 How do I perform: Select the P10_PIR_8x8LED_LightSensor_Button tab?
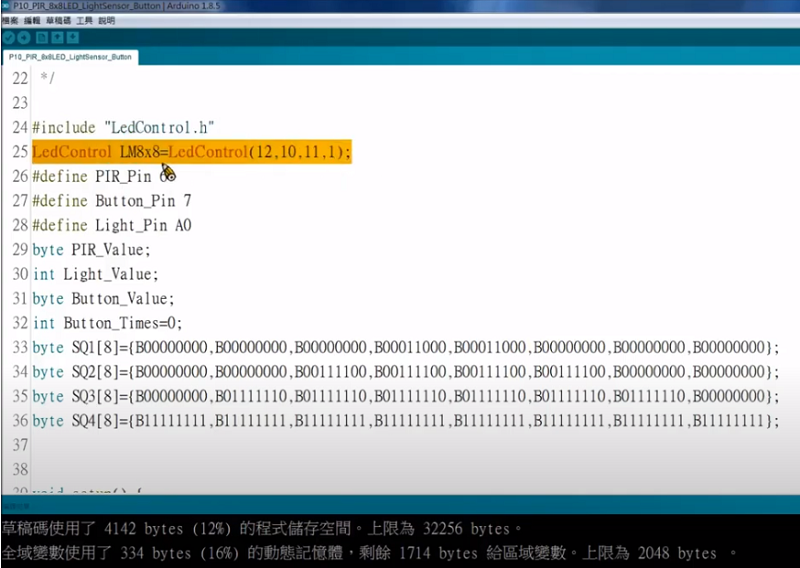pos(70,57)
